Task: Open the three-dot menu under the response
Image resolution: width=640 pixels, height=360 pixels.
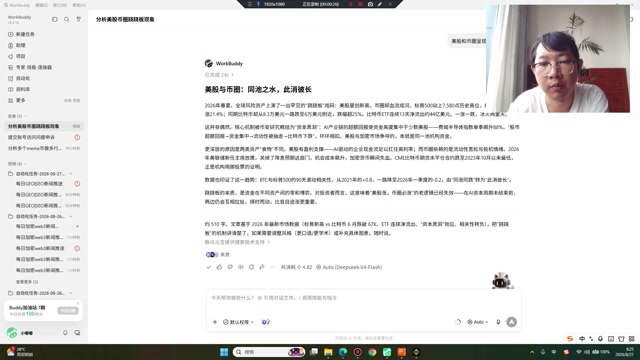Action: tap(272, 267)
